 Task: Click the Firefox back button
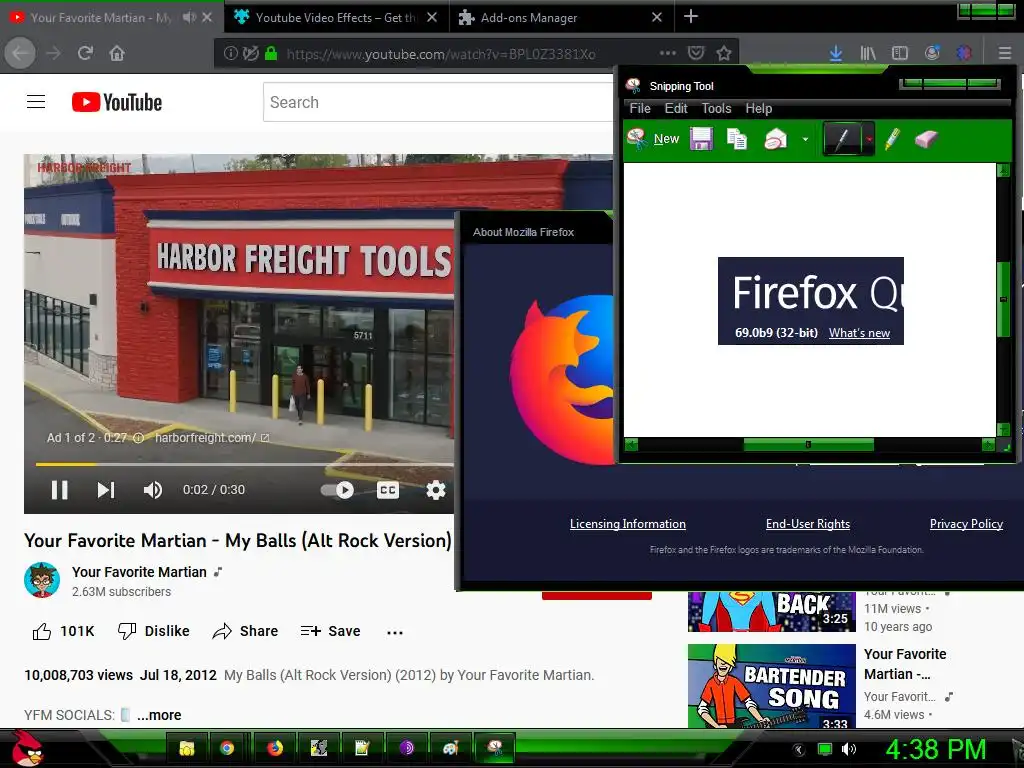coord(20,53)
